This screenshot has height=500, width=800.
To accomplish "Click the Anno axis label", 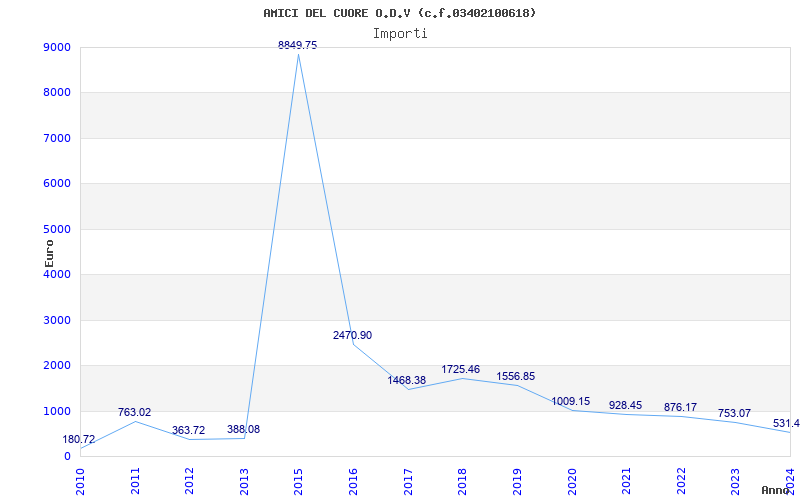I will point(776,490).
